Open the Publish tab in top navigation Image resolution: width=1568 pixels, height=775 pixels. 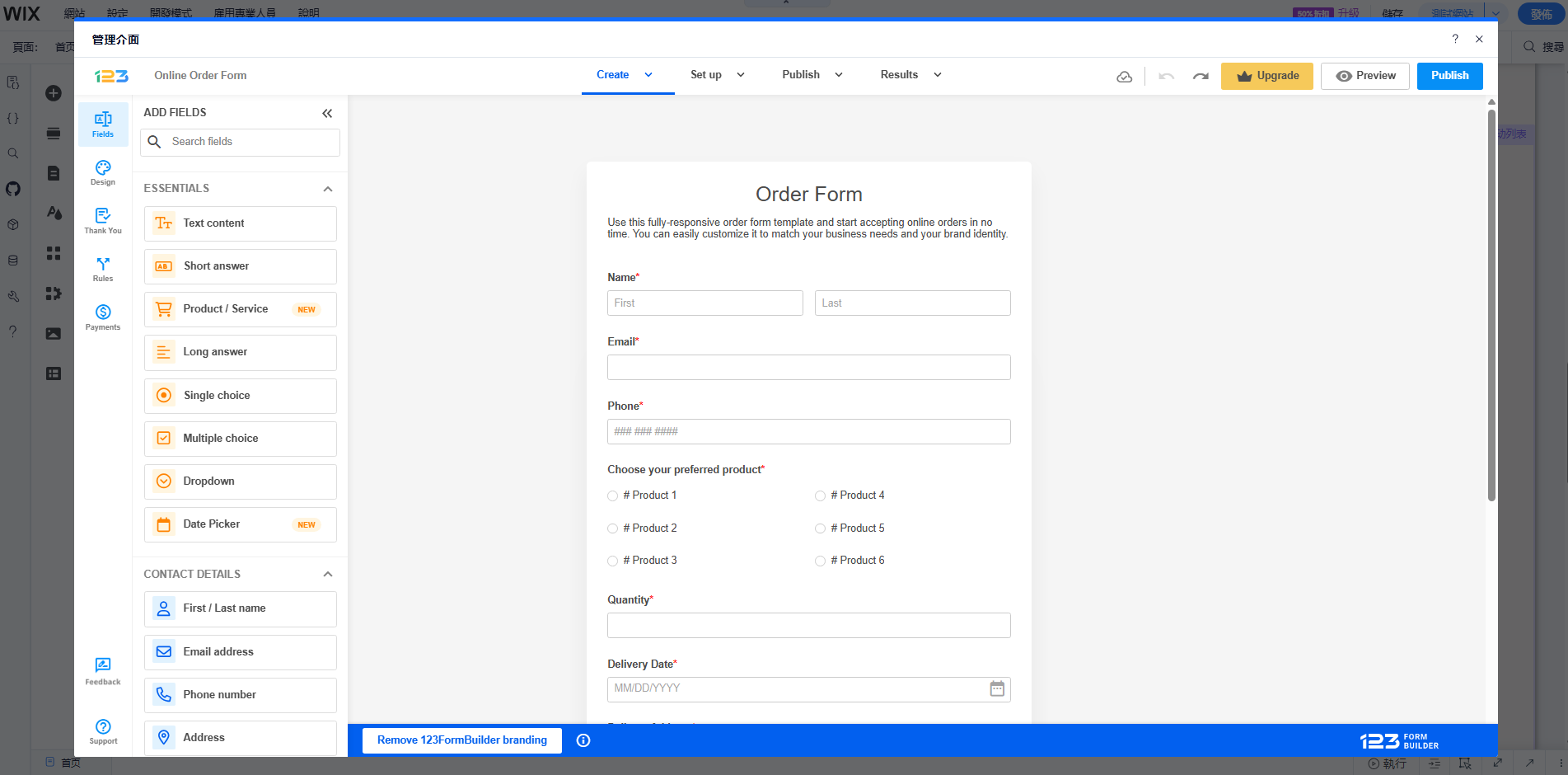click(812, 75)
